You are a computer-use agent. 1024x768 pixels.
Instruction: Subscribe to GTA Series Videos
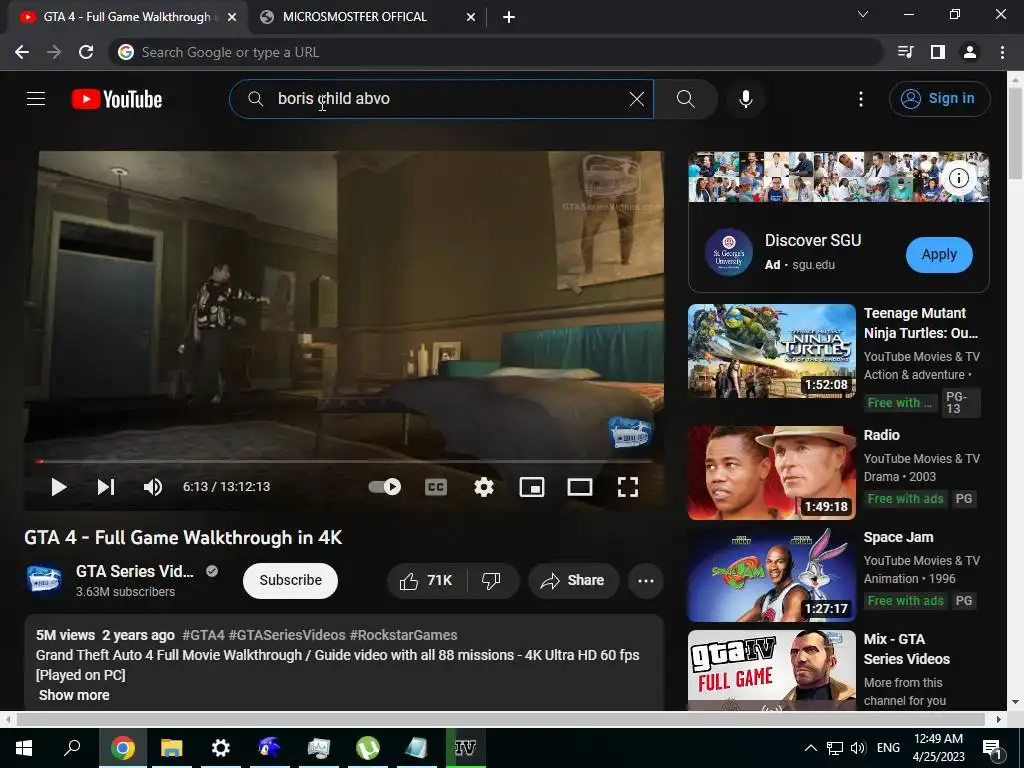(290, 580)
